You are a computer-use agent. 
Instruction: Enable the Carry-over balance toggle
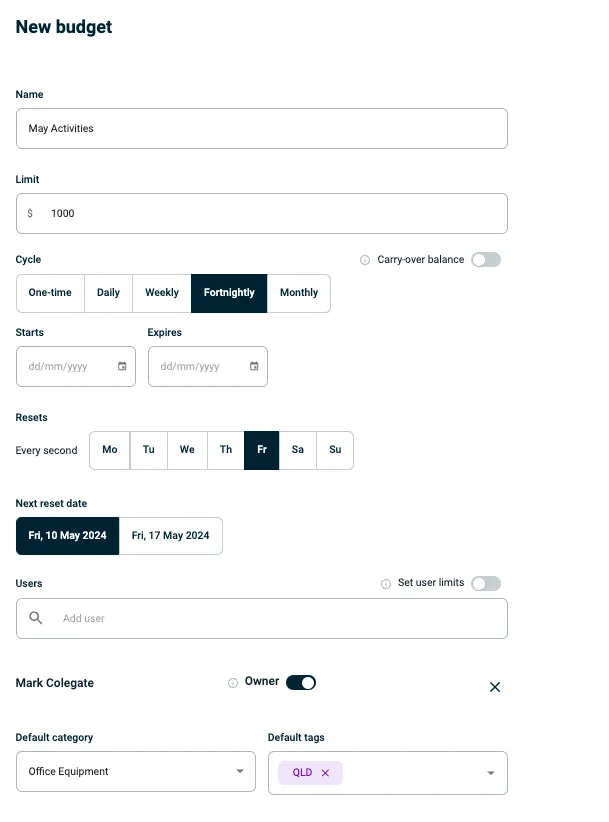pos(486,260)
